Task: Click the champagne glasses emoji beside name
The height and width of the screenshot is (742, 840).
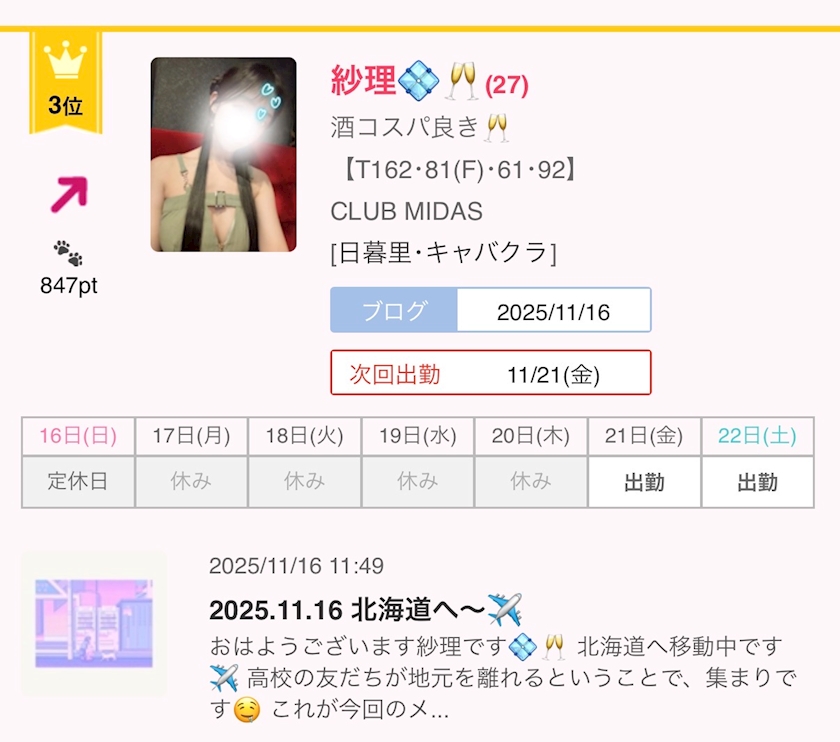Action: [462, 80]
